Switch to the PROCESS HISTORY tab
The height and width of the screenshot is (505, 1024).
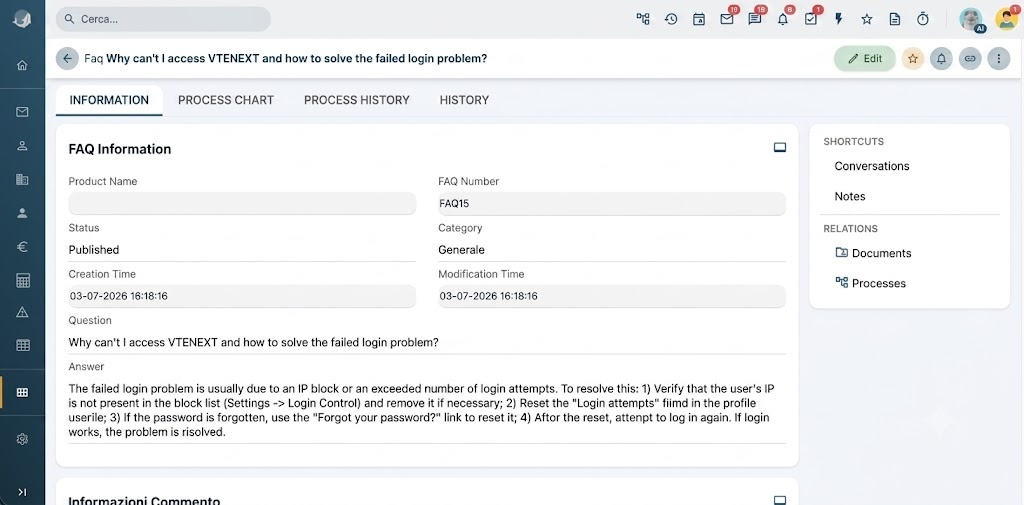pos(357,100)
